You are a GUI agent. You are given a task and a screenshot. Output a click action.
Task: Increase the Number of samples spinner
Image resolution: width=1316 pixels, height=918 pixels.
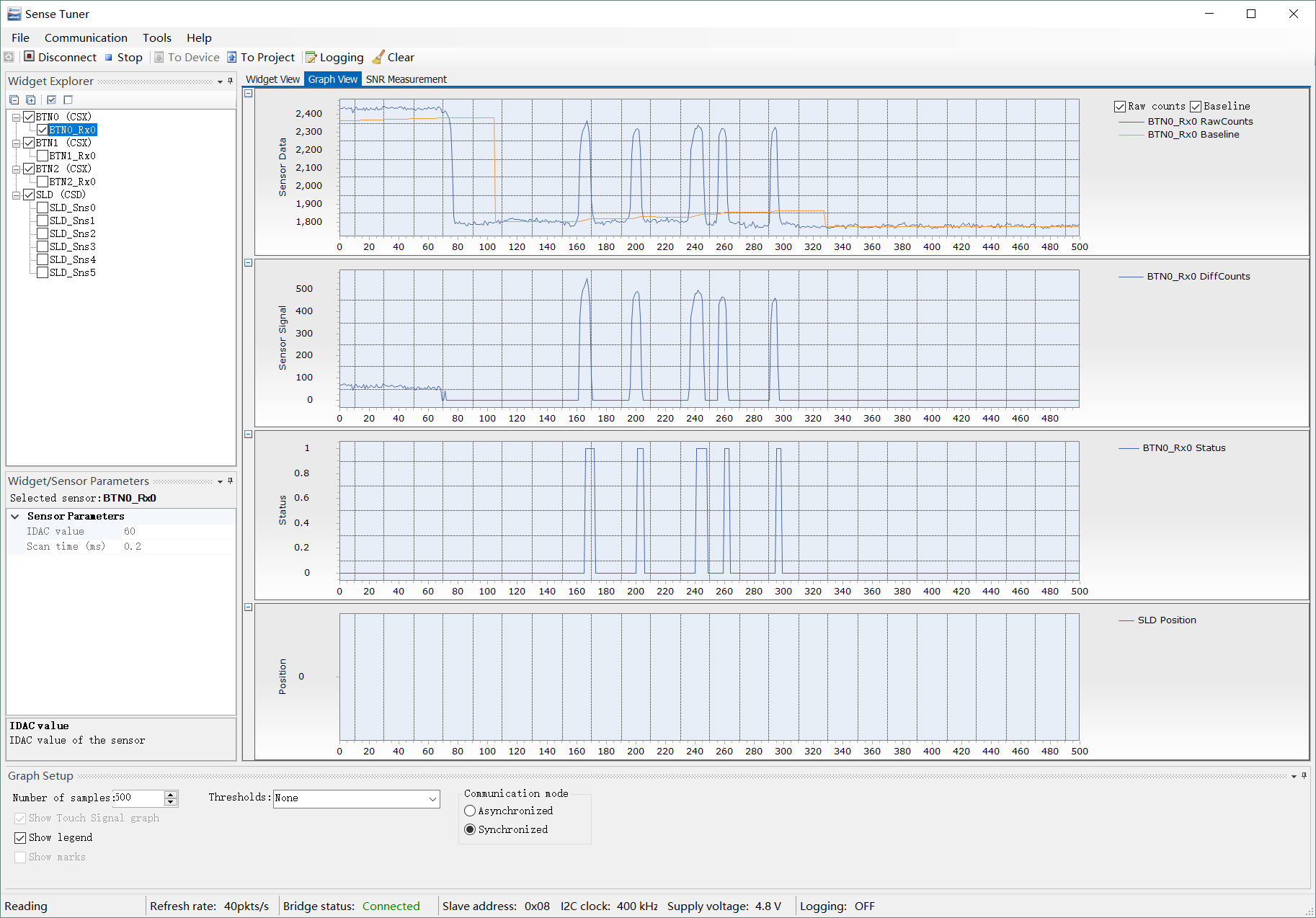(x=171, y=795)
